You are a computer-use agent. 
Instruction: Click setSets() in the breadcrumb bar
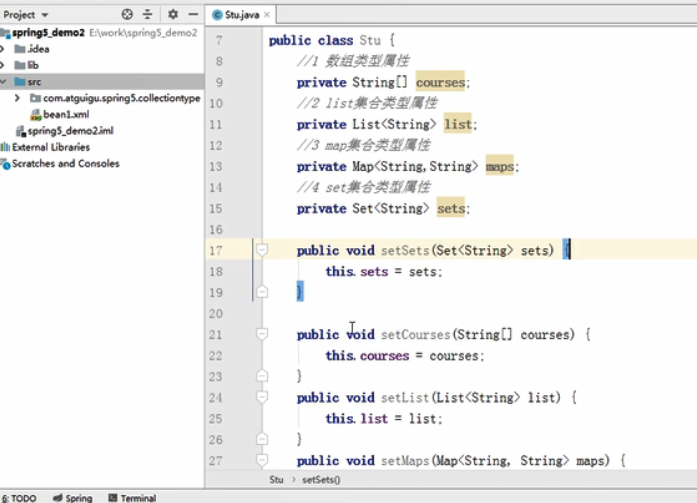(x=321, y=479)
